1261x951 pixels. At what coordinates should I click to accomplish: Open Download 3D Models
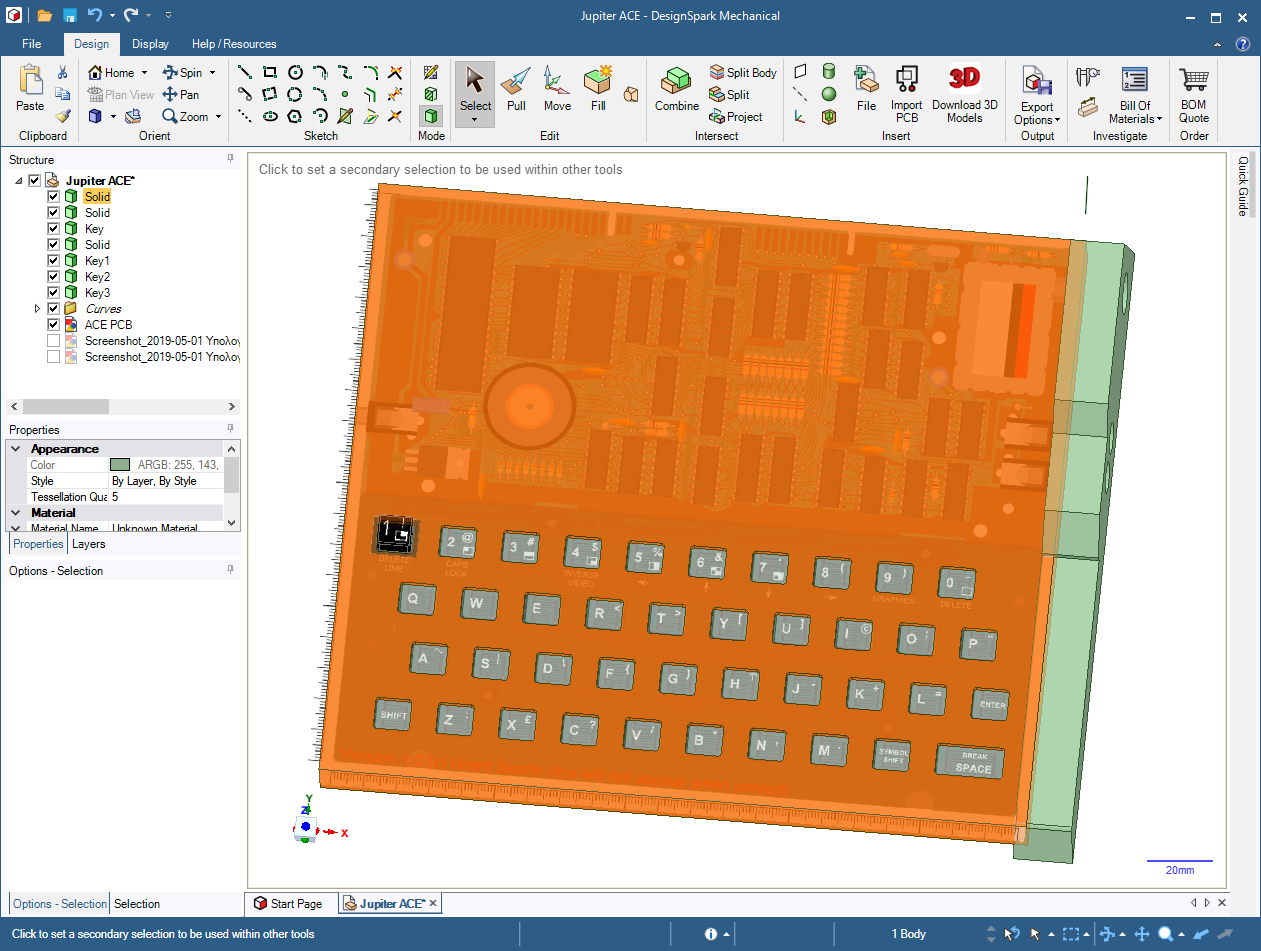(965, 92)
